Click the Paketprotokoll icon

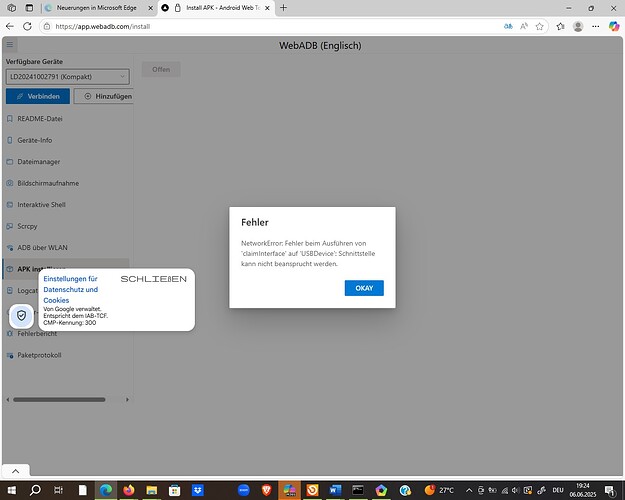[x=10, y=355]
